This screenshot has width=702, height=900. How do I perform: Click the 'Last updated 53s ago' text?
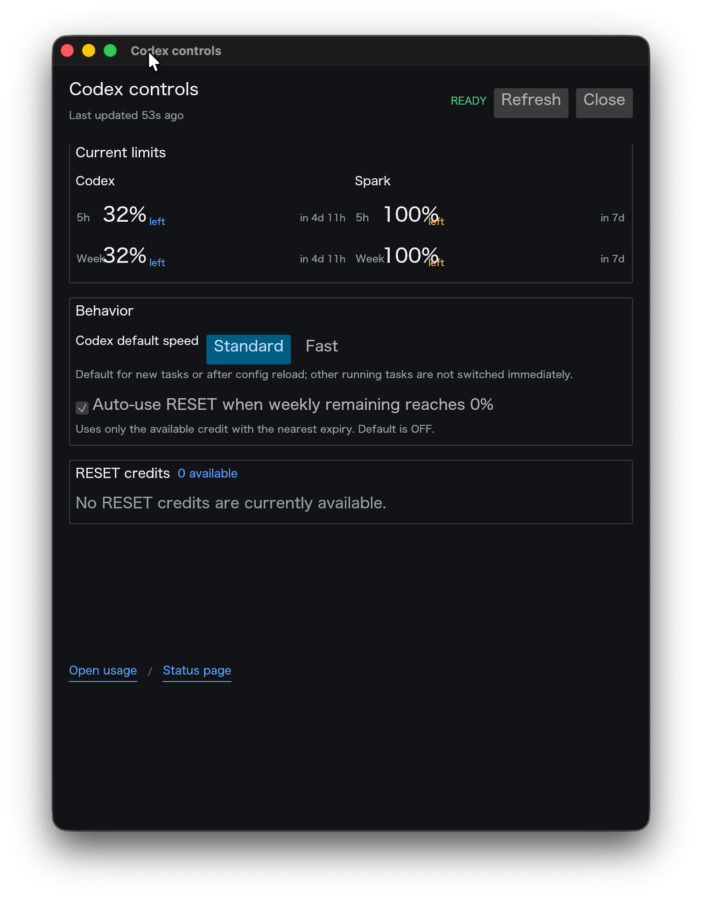pos(126,115)
